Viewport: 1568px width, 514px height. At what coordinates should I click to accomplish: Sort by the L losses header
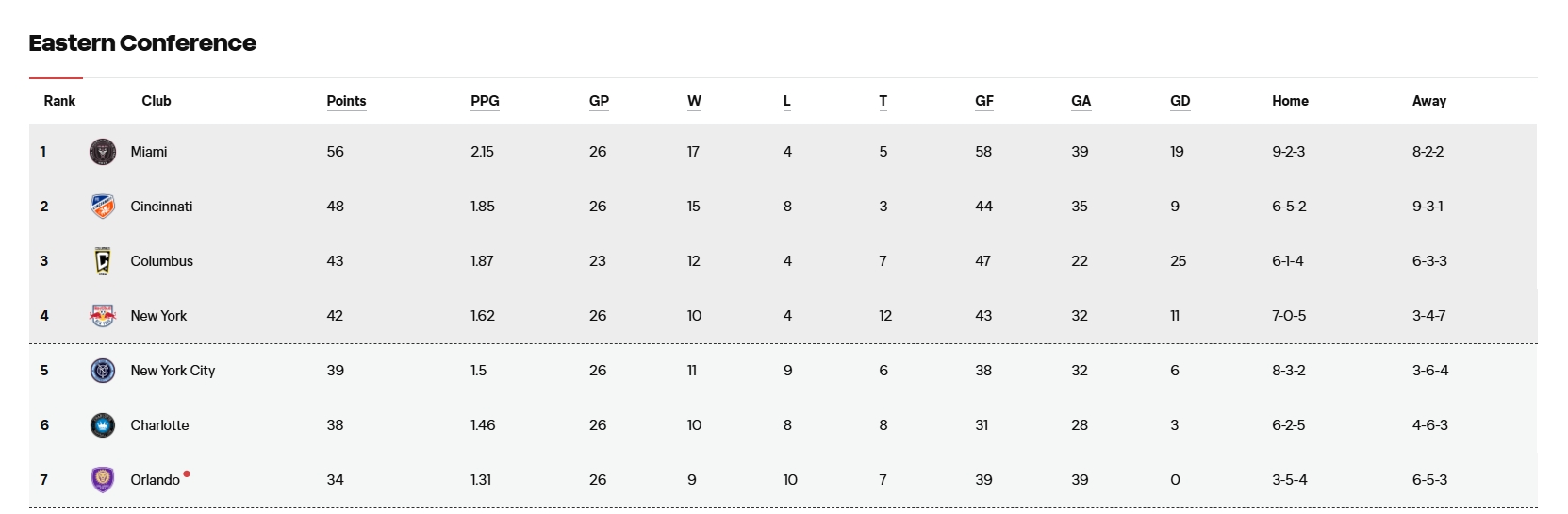click(787, 101)
